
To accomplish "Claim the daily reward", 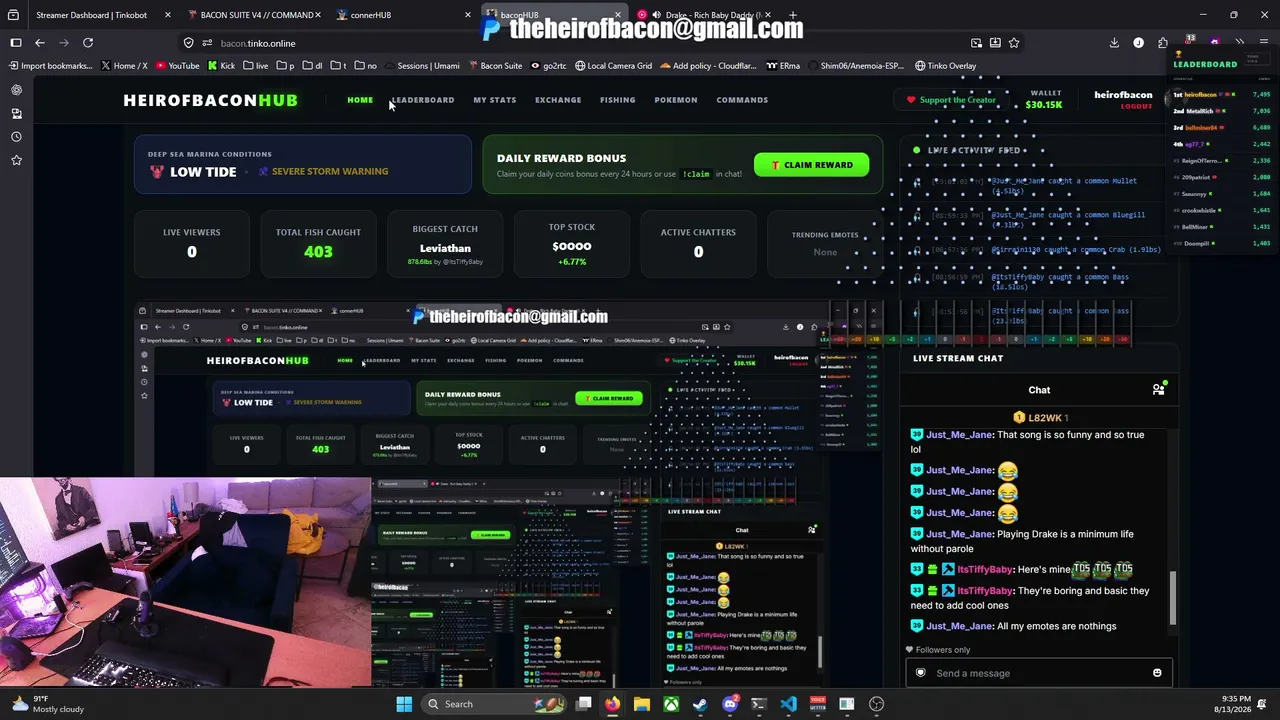I will (x=812, y=165).
